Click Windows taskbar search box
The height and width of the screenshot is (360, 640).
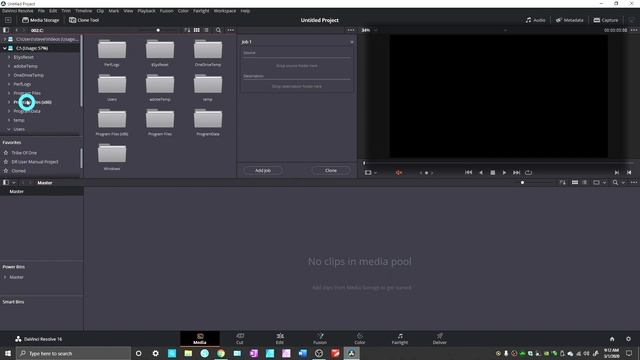(x=73, y=353)
